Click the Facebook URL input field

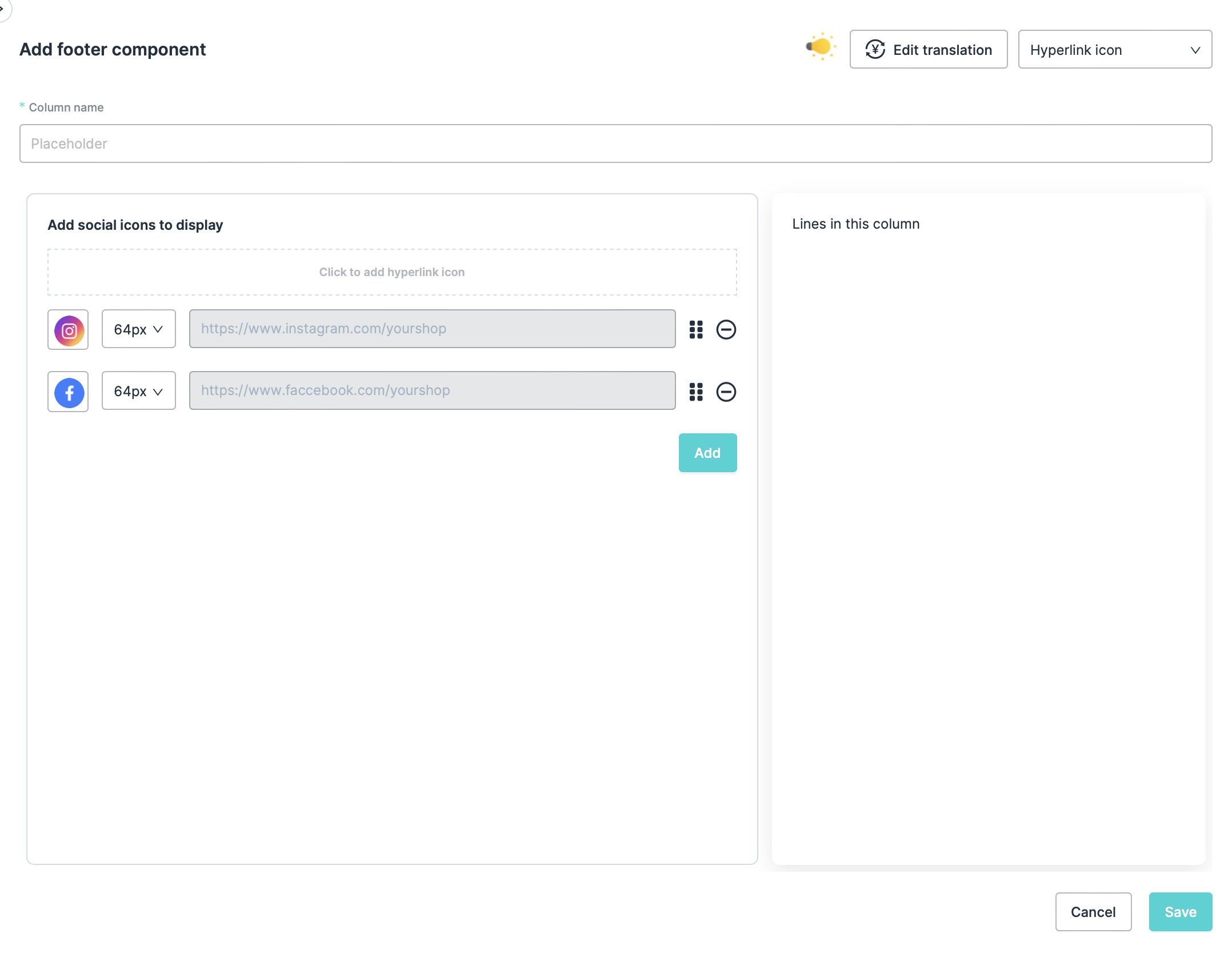point(432,390)
